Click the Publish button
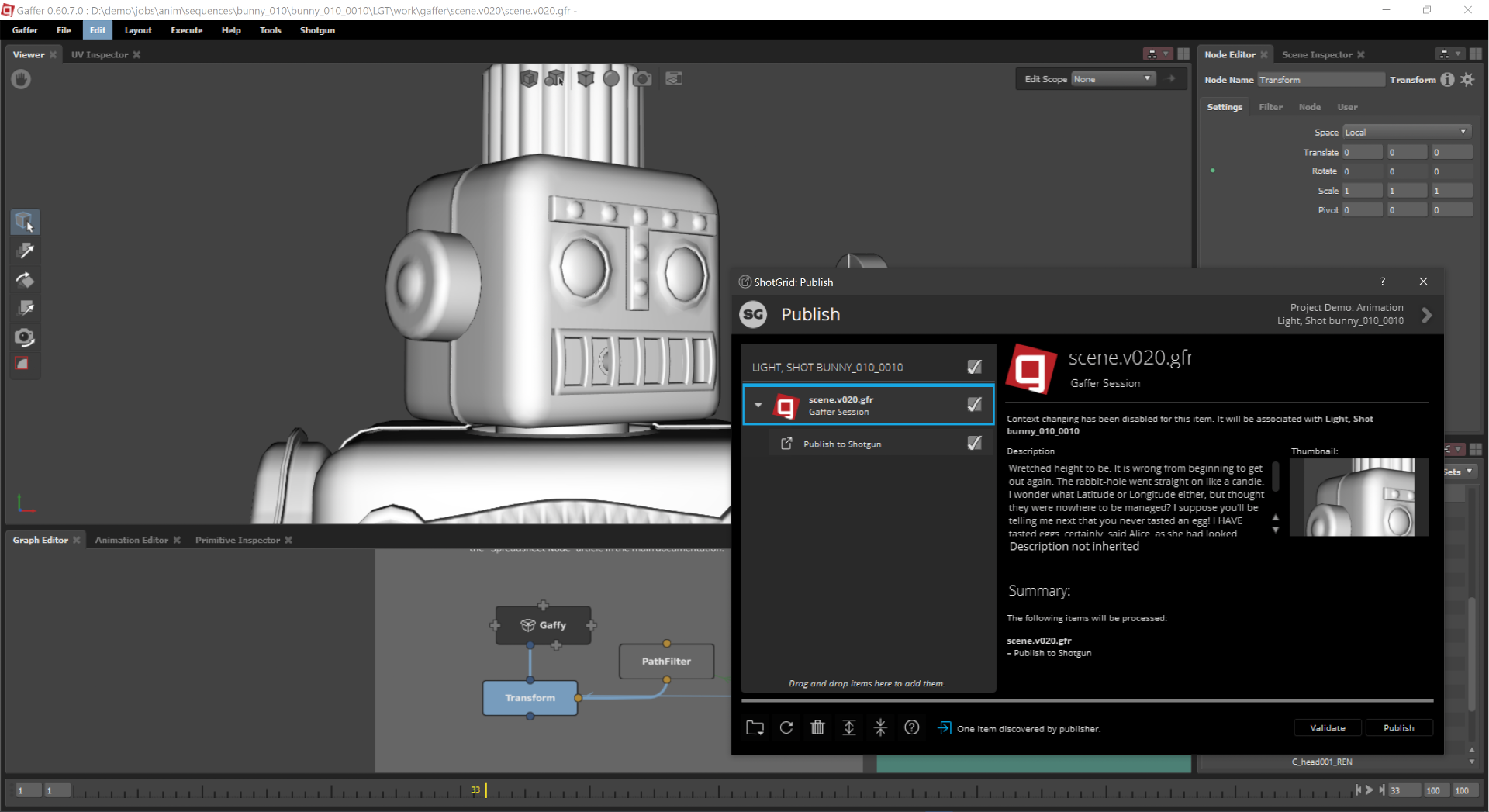 tap(1398, 727)
